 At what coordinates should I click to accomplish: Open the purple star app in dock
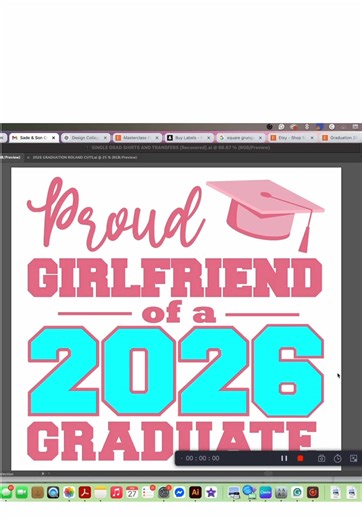point(211,492)
